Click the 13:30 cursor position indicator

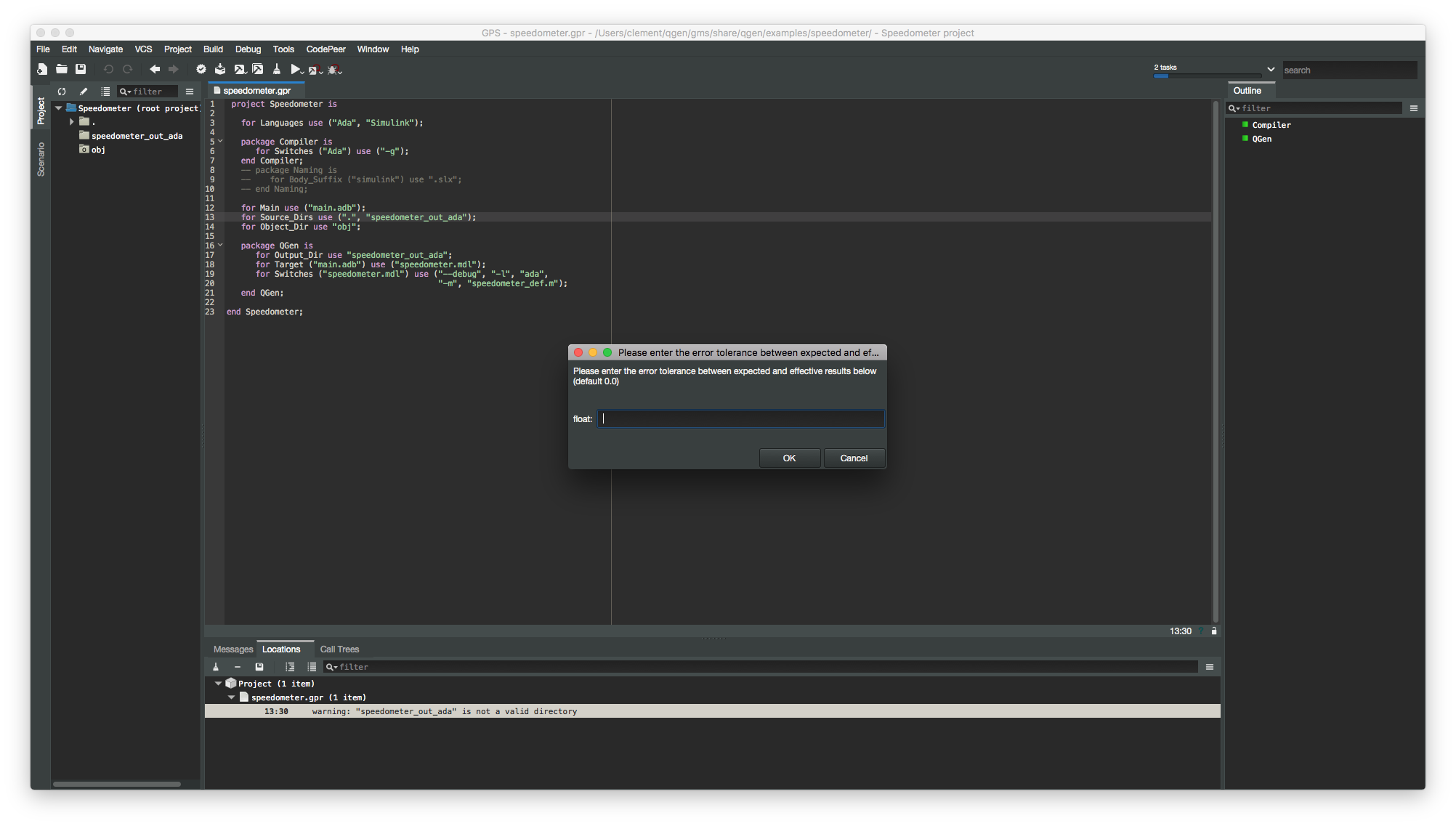tap(1181, 631)
